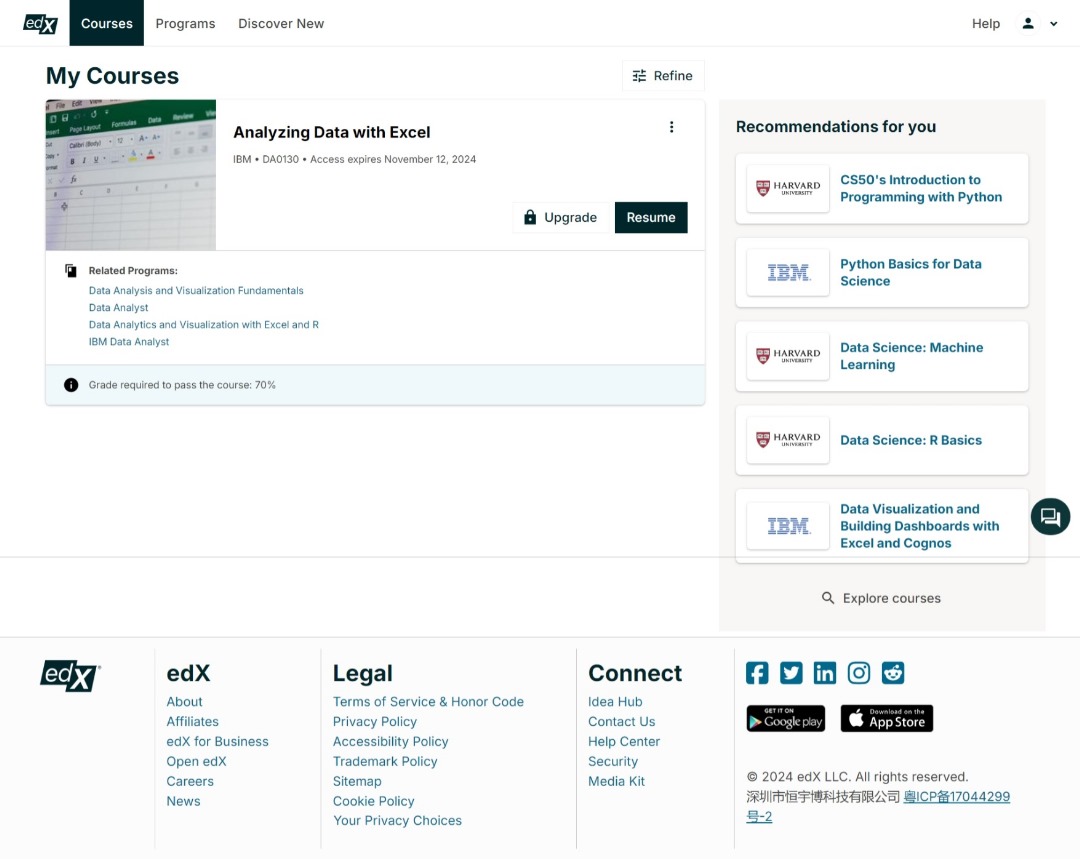Open the Media Kit link
1080x859 pixels.
[x=616, y=781]
